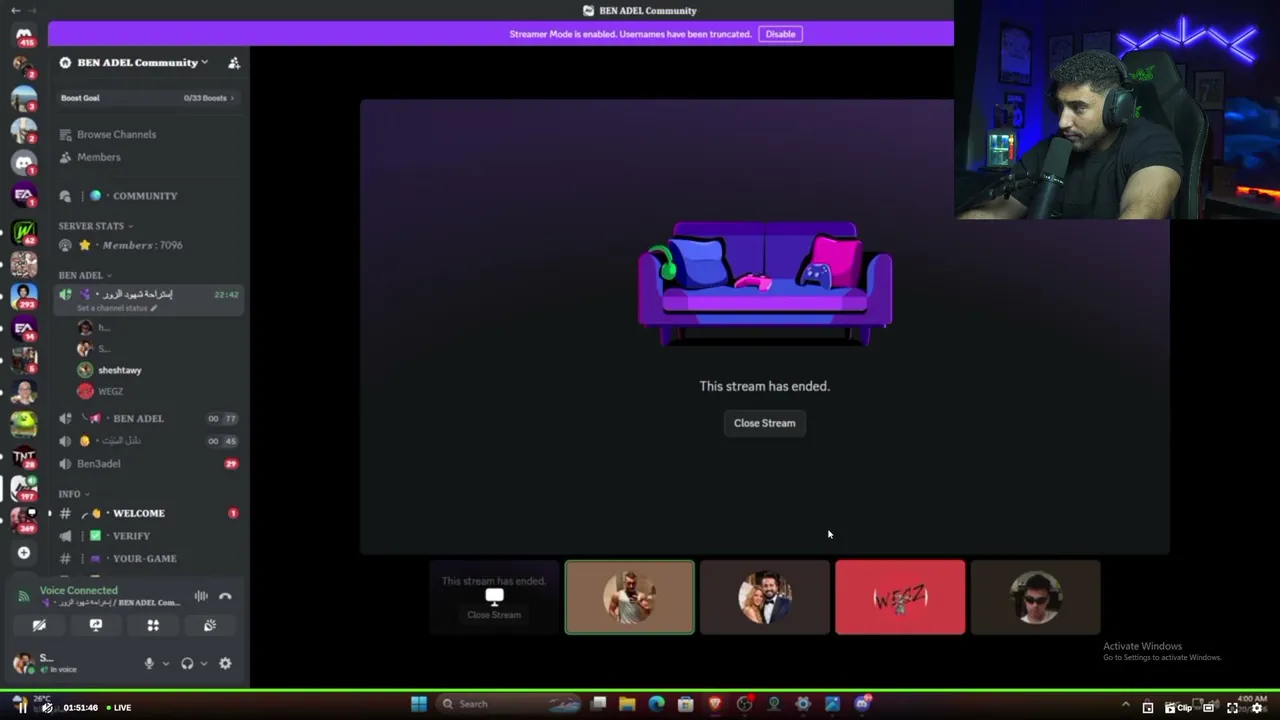Viewport: 1280px width, 720px height.
Task: Open headphone output device options arrow
Action: pyautogui.click(x=204, y=663)
